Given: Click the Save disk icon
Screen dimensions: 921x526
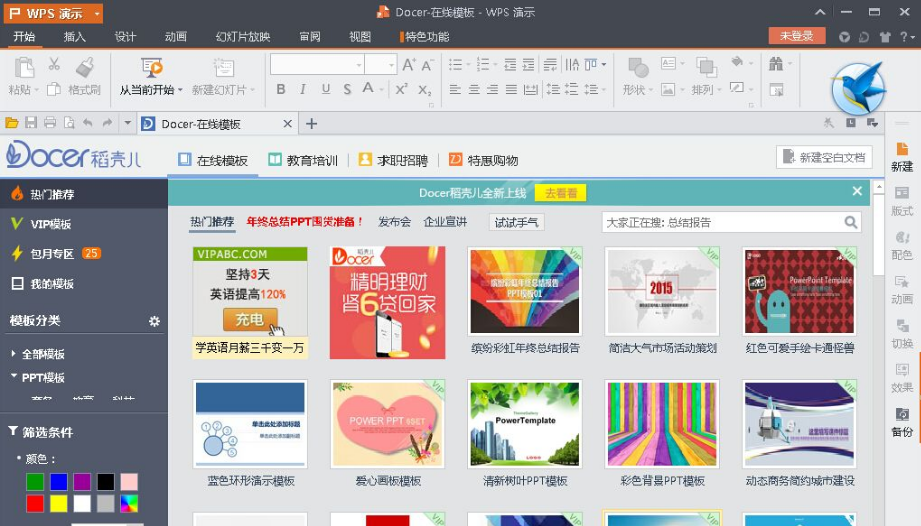Looking at the screenshot, I should [x=31, y=123].
